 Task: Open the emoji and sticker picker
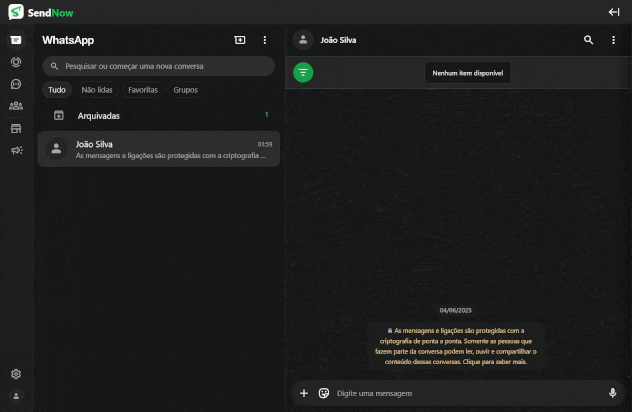(324, 393)
